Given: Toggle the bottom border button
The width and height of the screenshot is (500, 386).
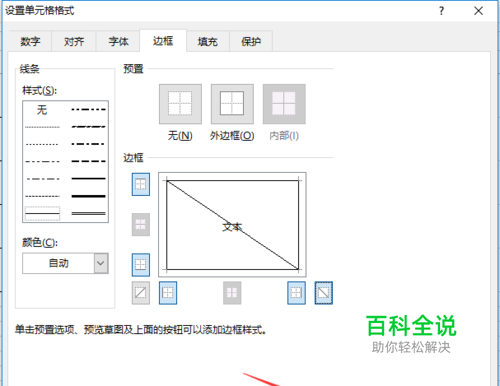Looking at the screenshot, I should pos(141,265).
